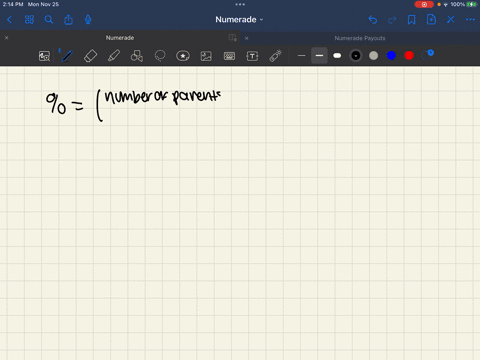Select the Shapes tool
The image size is (480, 360).
(137, 56)
